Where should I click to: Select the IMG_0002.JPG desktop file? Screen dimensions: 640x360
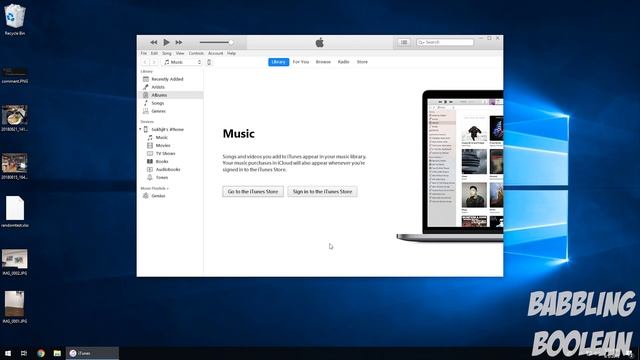click(15, 262)
